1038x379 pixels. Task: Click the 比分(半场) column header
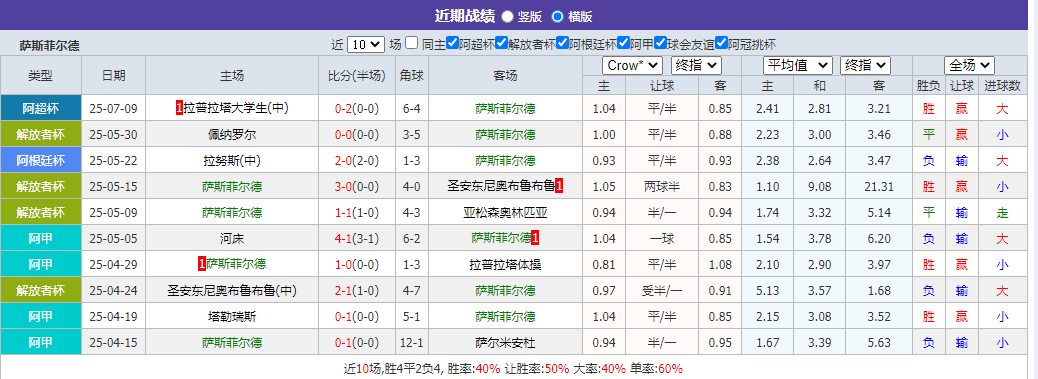point(357,75)
